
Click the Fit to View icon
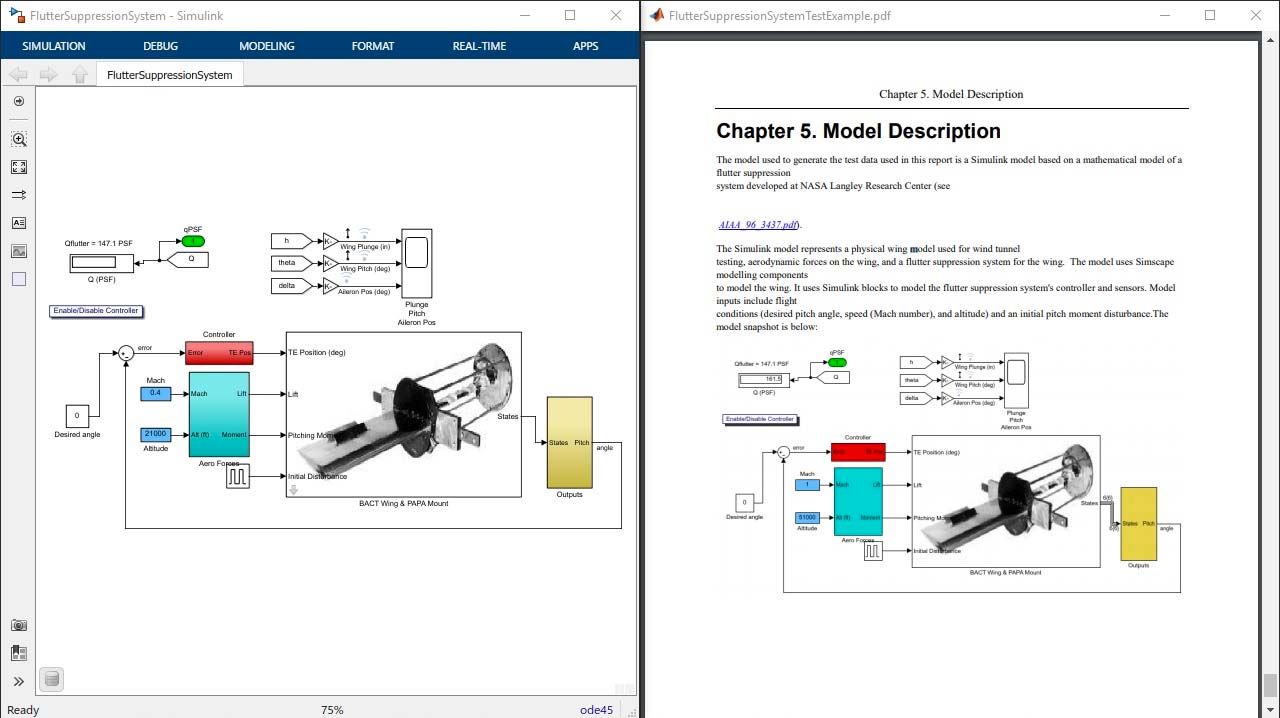pos(19,168)
